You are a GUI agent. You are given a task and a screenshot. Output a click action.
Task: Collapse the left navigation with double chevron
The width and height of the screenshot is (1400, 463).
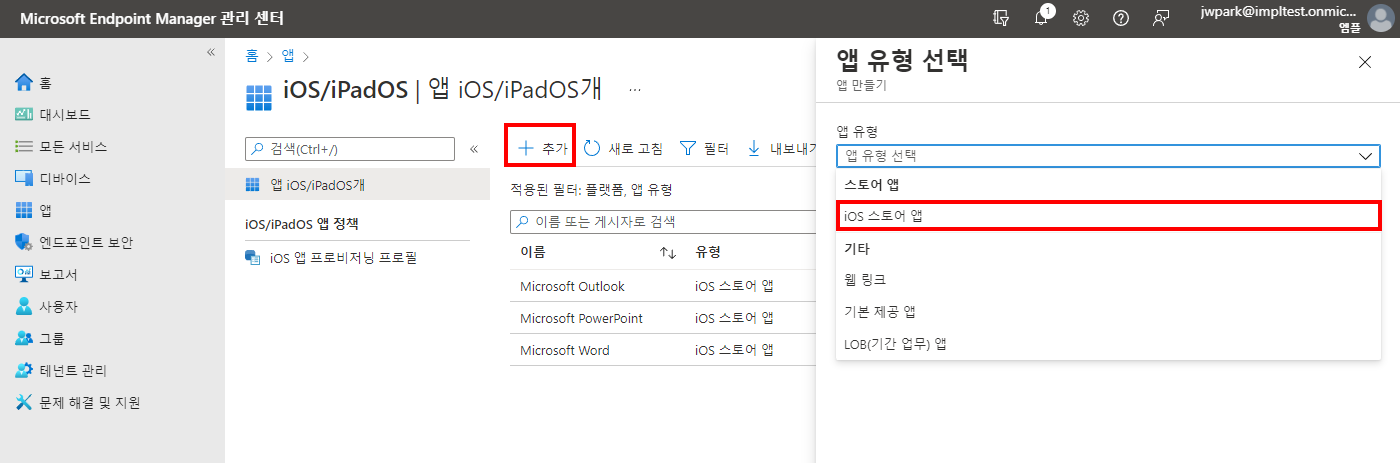[210, 52]
